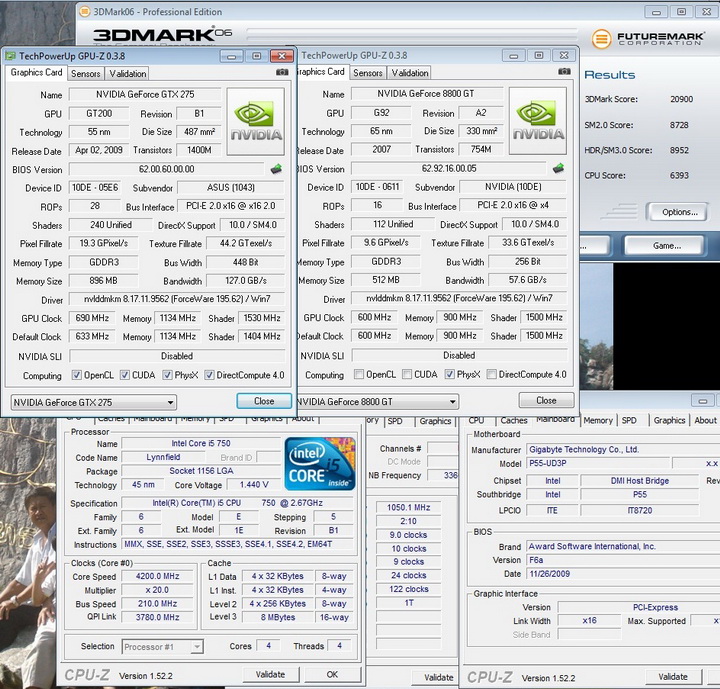Open SPD tab in right CPU-Z window
The height and width of the screenshot is (689, 720).
click(629, 420)
